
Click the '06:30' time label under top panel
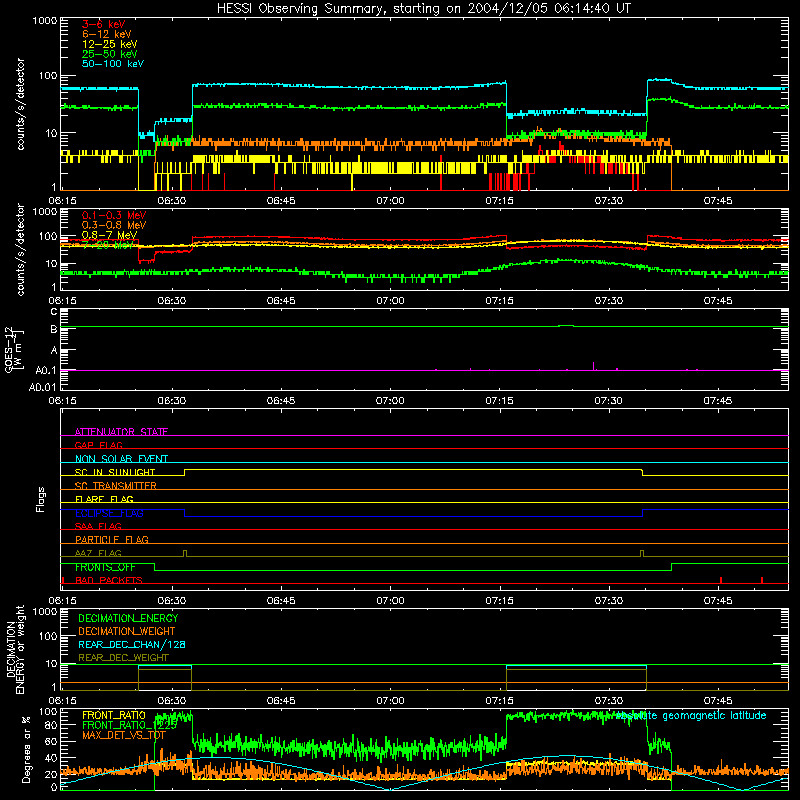[x=172, y=201]
